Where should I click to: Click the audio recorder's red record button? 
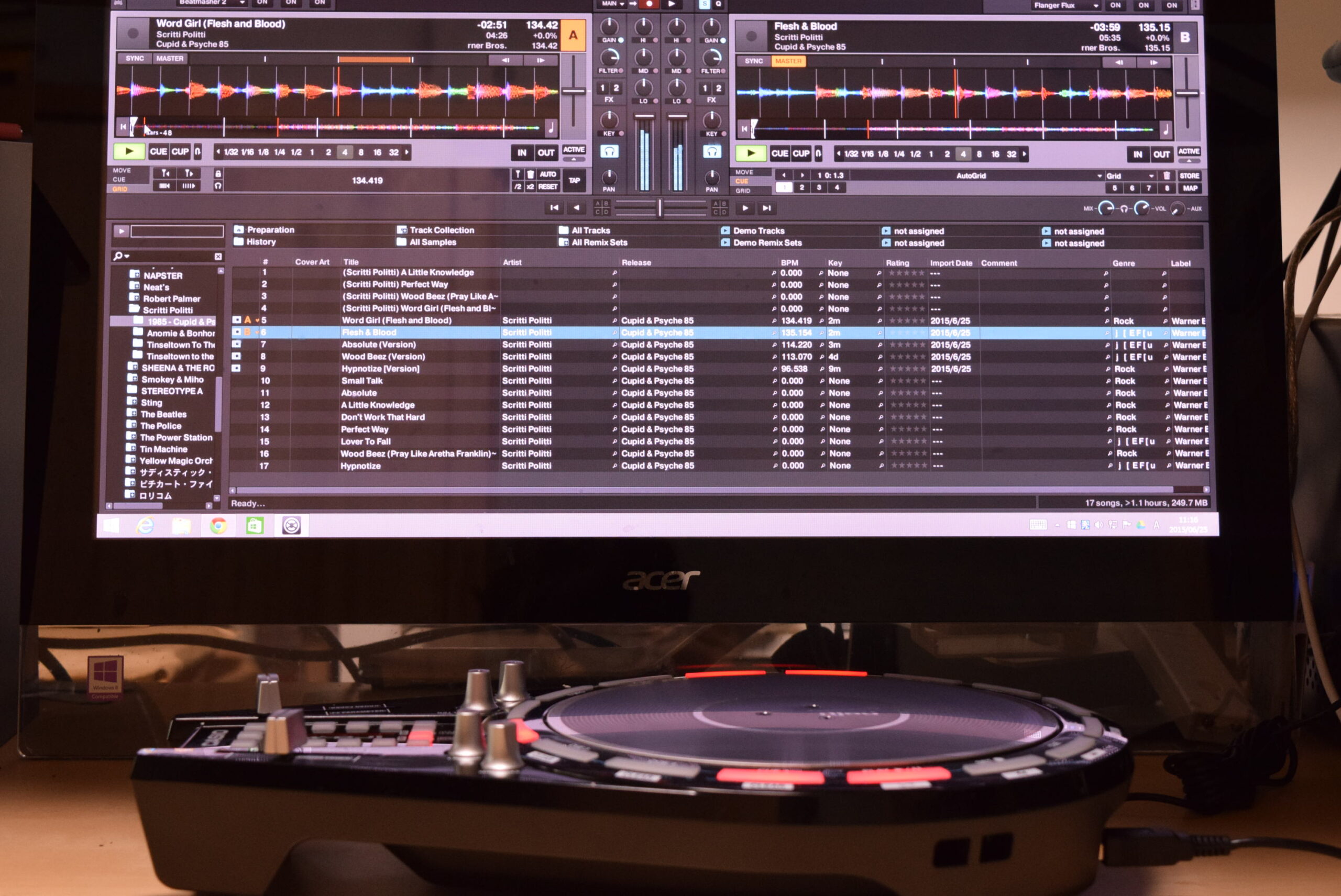(649, 4)
